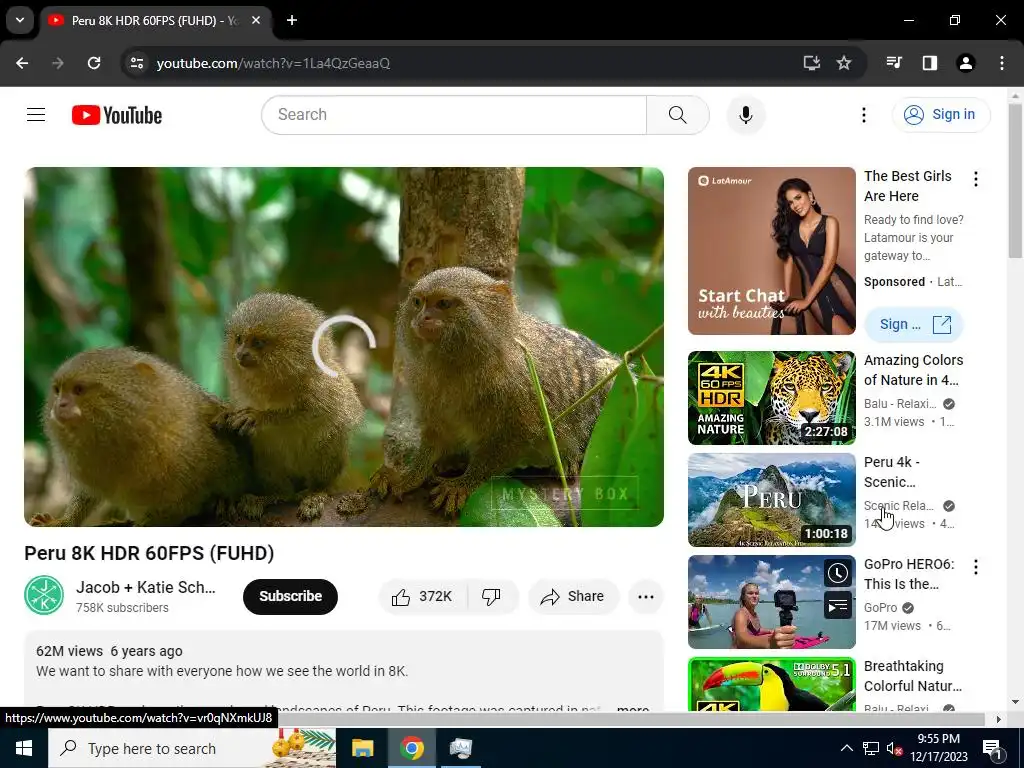Open the network tray icon

click(x=871, y=748)
